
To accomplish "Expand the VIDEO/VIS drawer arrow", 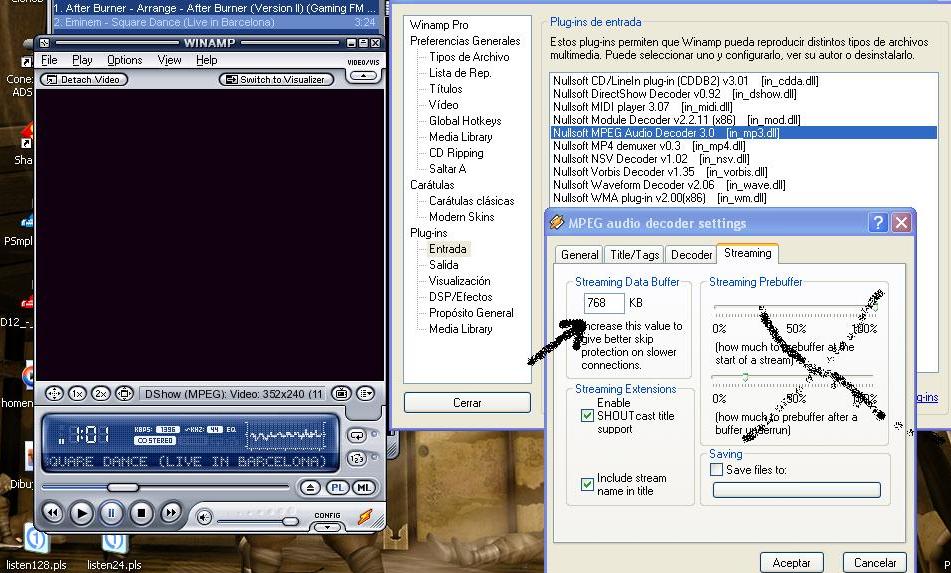I will [363, 76].
